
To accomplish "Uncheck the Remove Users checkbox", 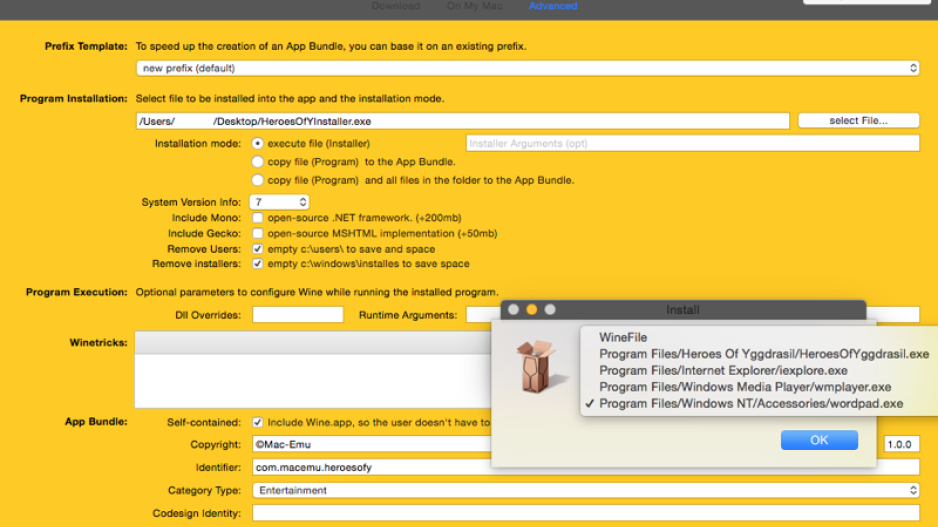I will tap(258, 249).
